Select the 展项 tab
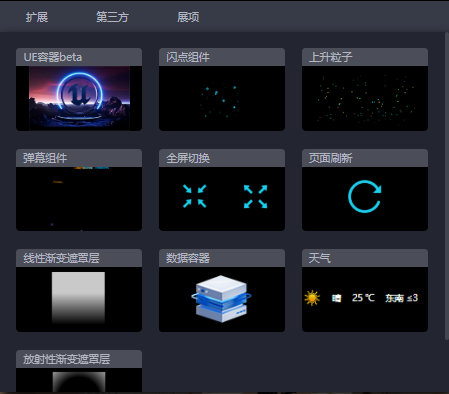 click(188, 17)
